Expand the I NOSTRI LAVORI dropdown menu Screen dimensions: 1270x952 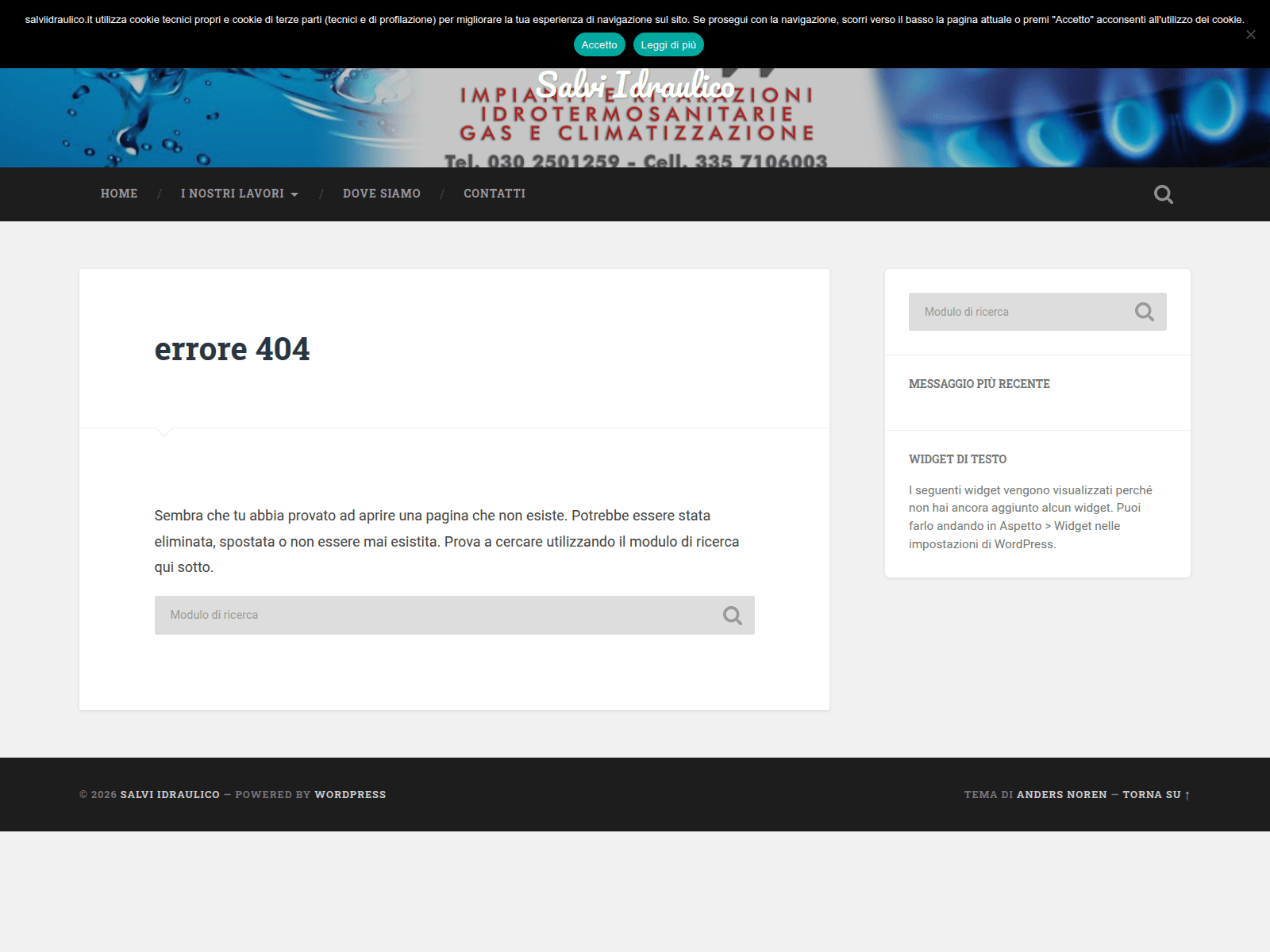[x=239, y=194]
